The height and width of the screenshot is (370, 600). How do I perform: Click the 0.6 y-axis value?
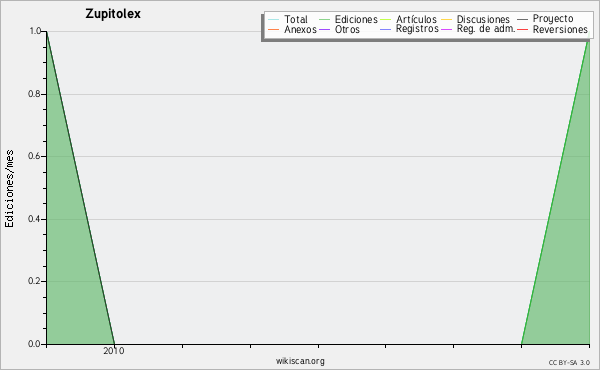(x=35, y=156)
